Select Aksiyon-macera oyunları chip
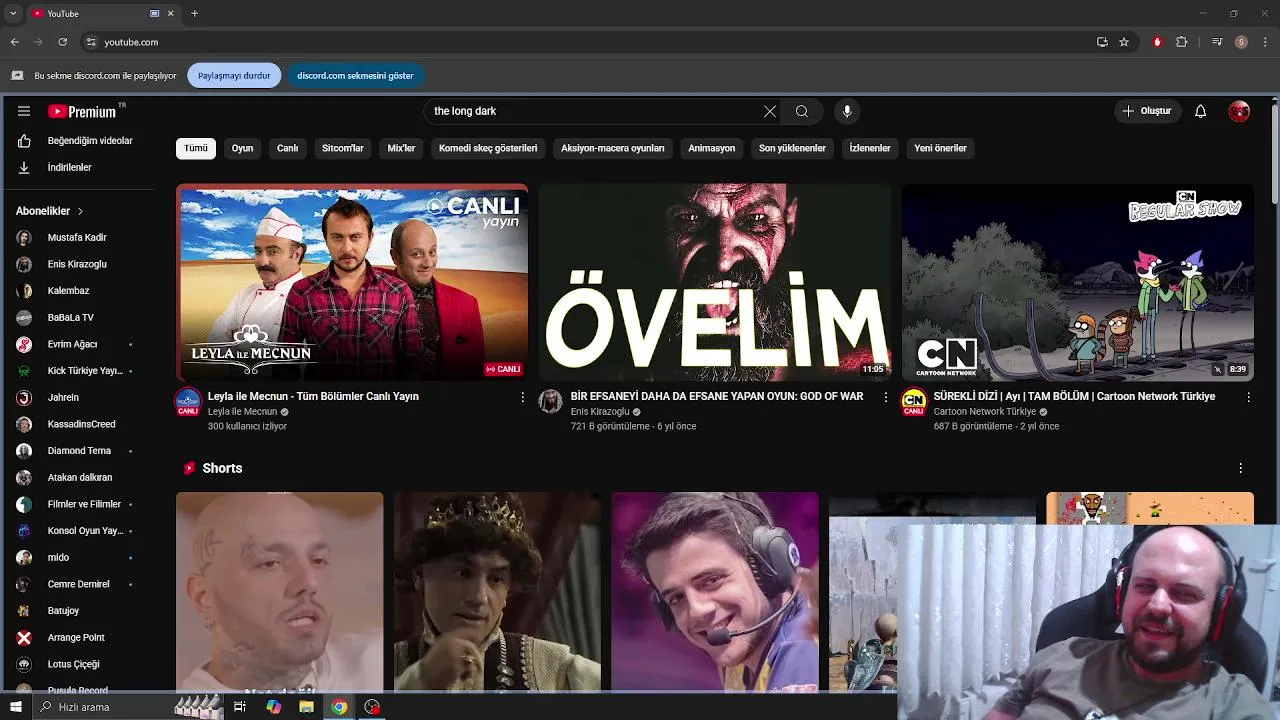This screenshot has width=1280, height=720. point(613,148)
